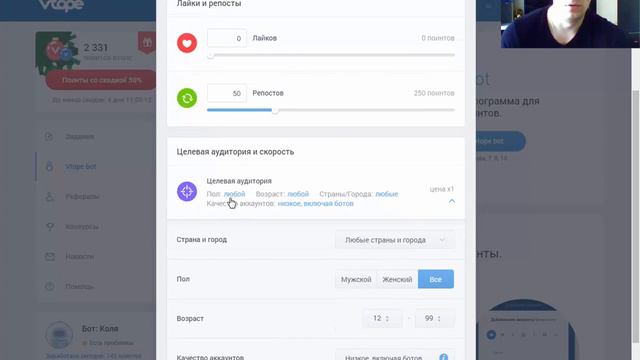Click the Бот: Коля name text
The width and height of the screenshot is (640, 360).
point(100,329)
